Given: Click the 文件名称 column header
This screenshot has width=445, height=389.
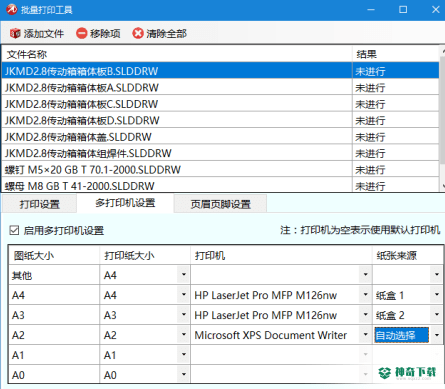Looking at the screenshot, I should (177, 54).
